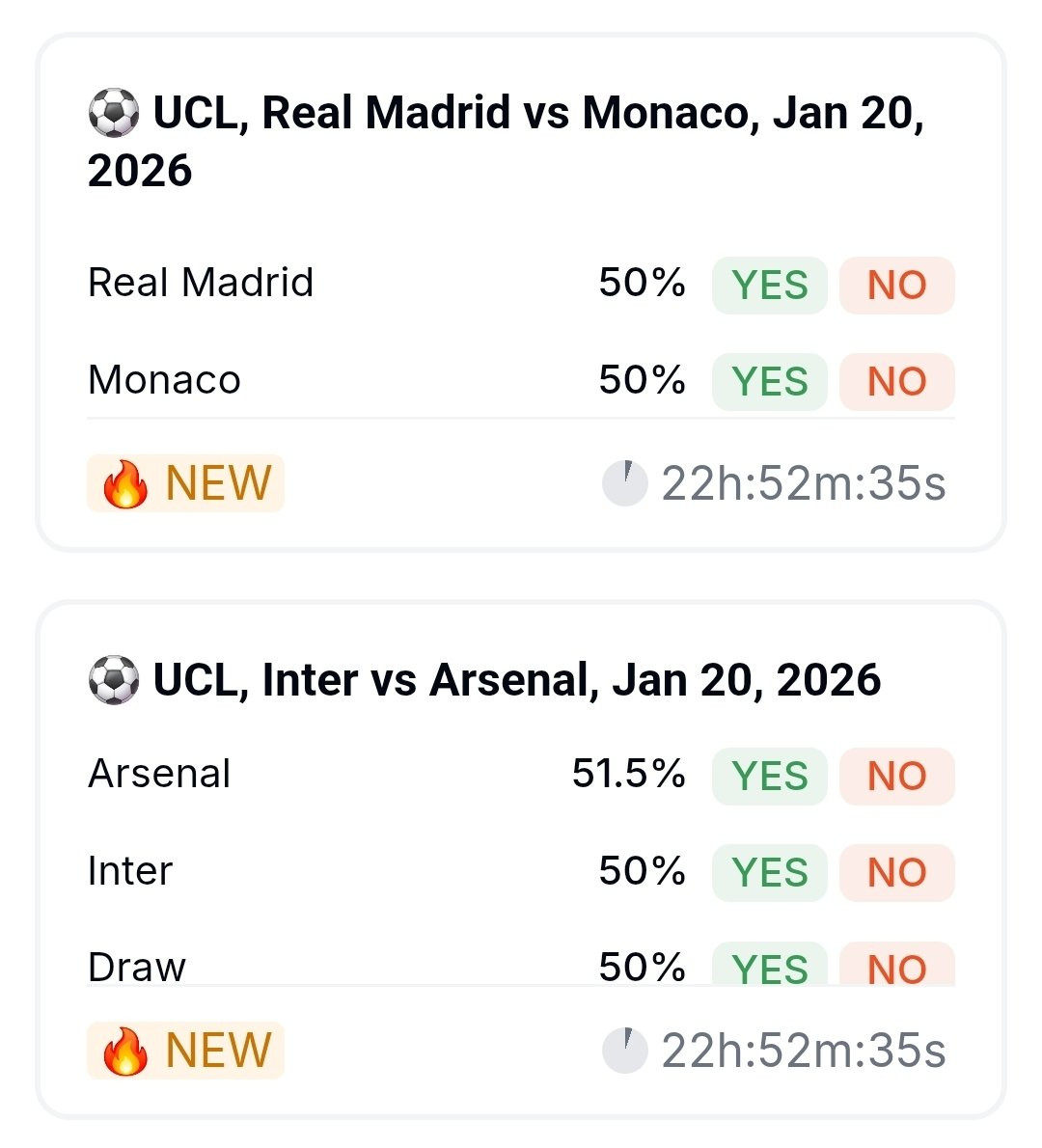
Task: Click countdown timer icon in Inter vs Arsenal card
Action: (624, 1051)
